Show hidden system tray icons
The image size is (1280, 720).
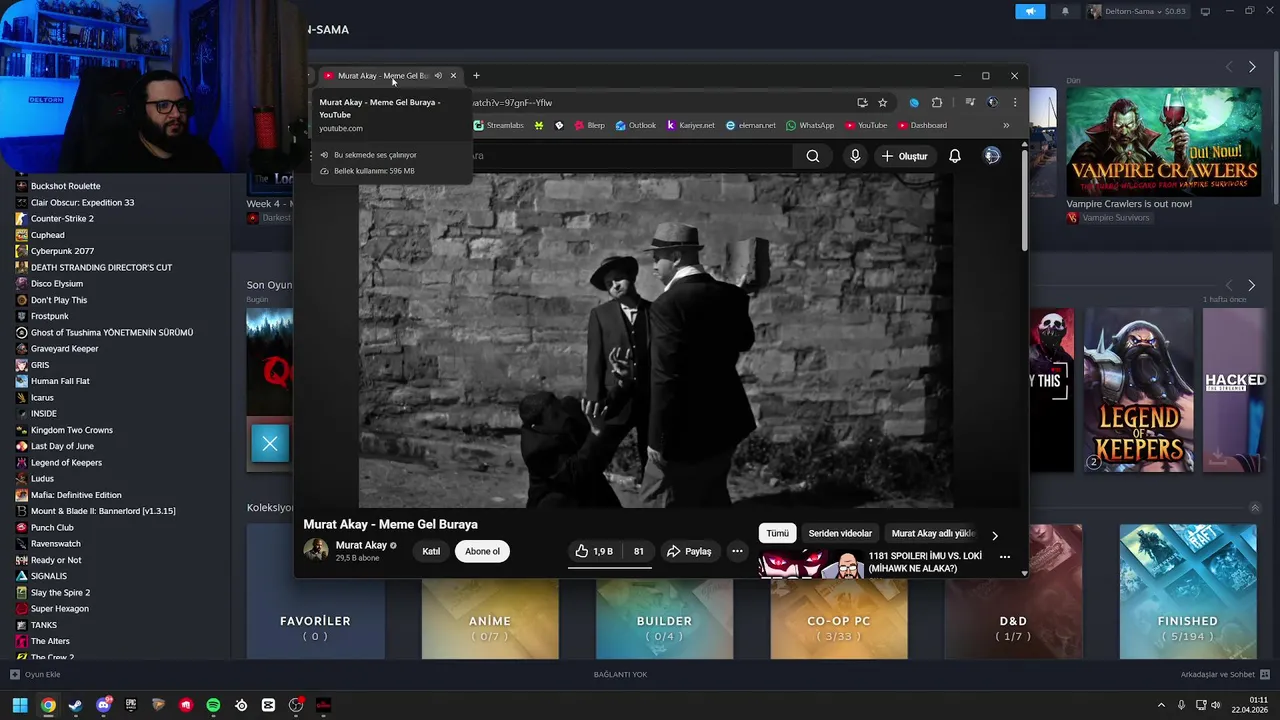click(1161, 705)
